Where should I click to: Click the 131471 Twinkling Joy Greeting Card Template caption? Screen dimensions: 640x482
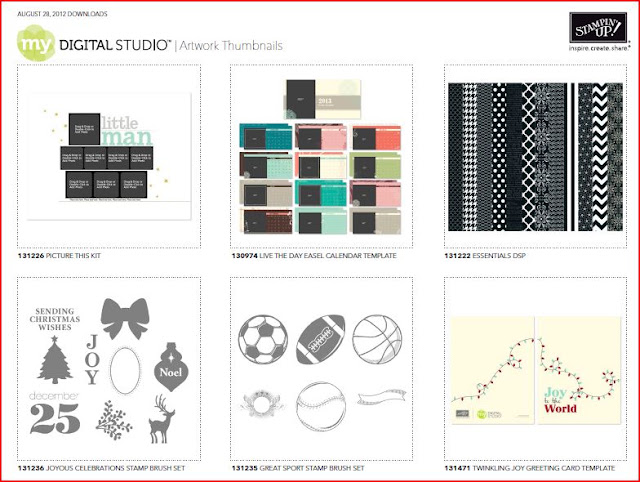[x=530, y=468]
